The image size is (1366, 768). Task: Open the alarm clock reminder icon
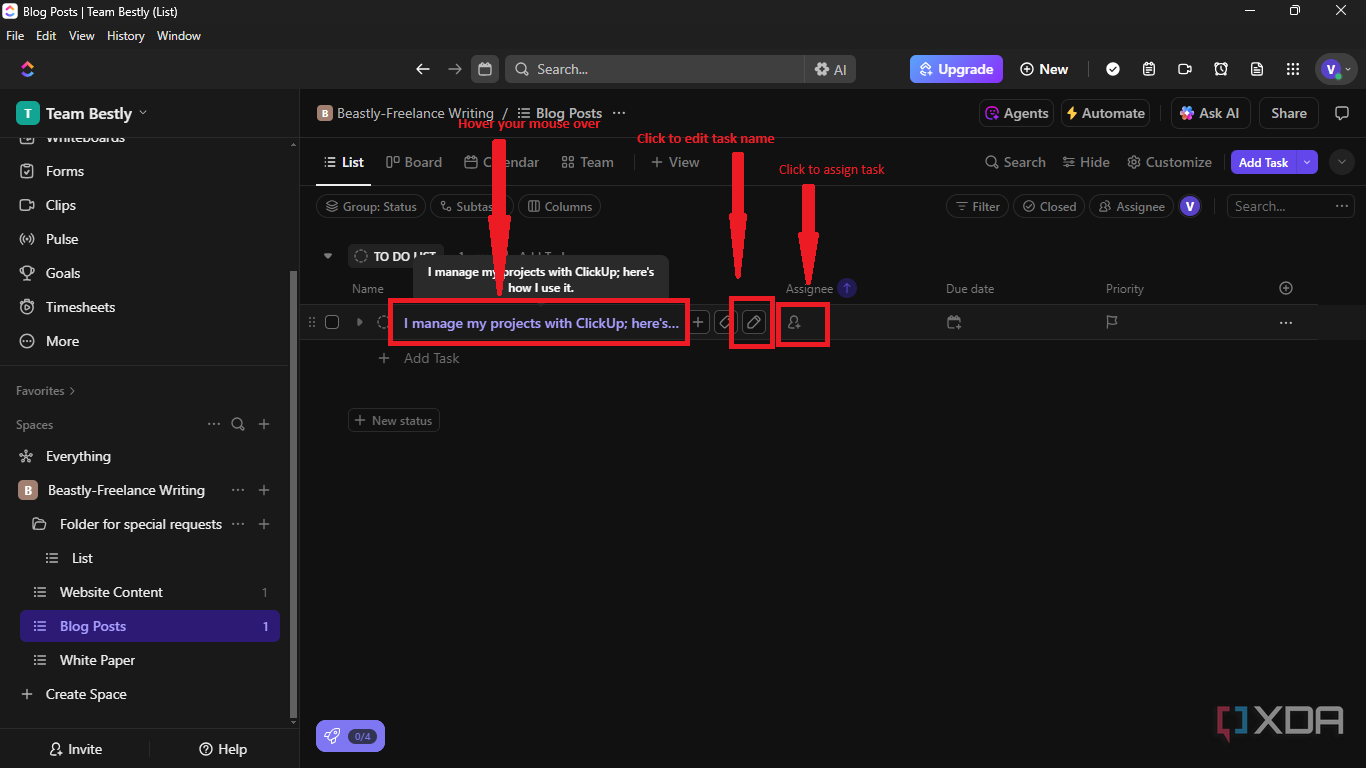click(1221, 69)
